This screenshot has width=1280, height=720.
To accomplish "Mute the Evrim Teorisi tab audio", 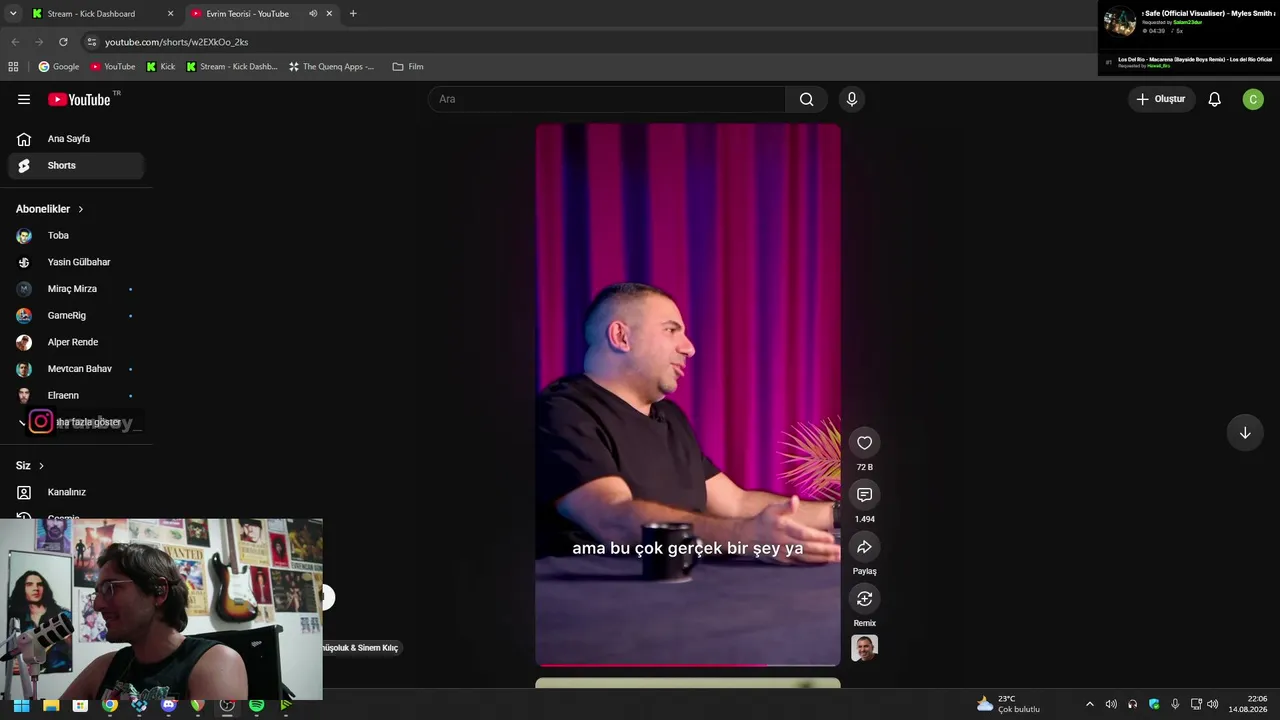I will pos(313,14).
